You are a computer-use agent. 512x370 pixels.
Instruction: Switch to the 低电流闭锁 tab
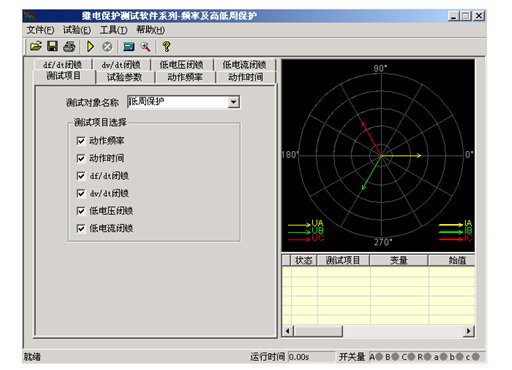[x=244, y=65]
